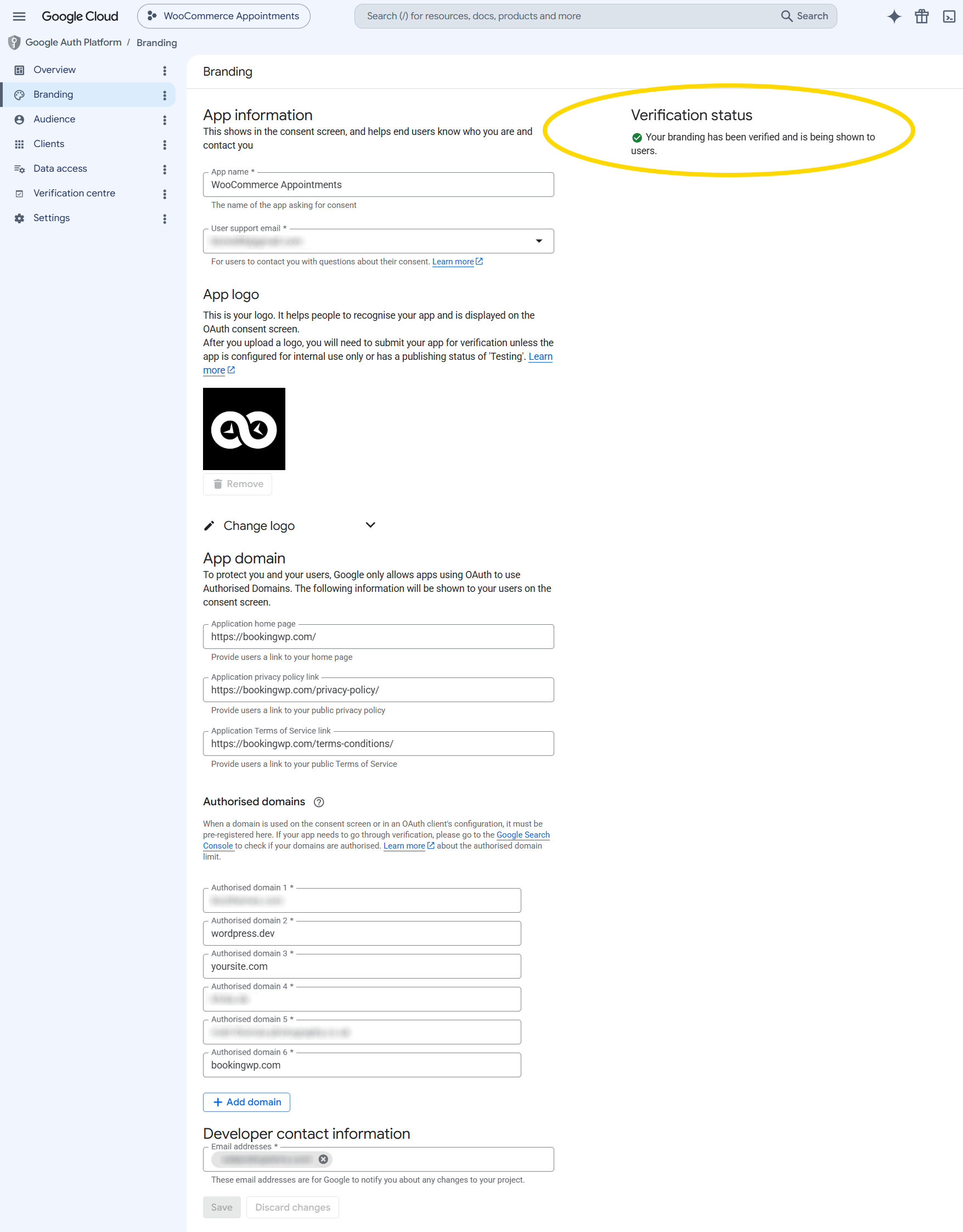
Task: Open the Google Search Console link
Action: 523,835
